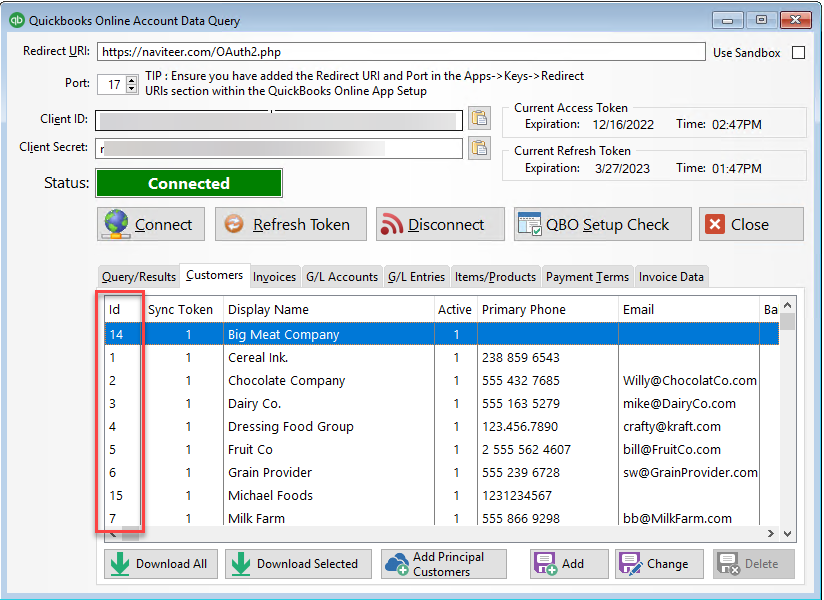Focus the Client ID input field

pos(279,120)
